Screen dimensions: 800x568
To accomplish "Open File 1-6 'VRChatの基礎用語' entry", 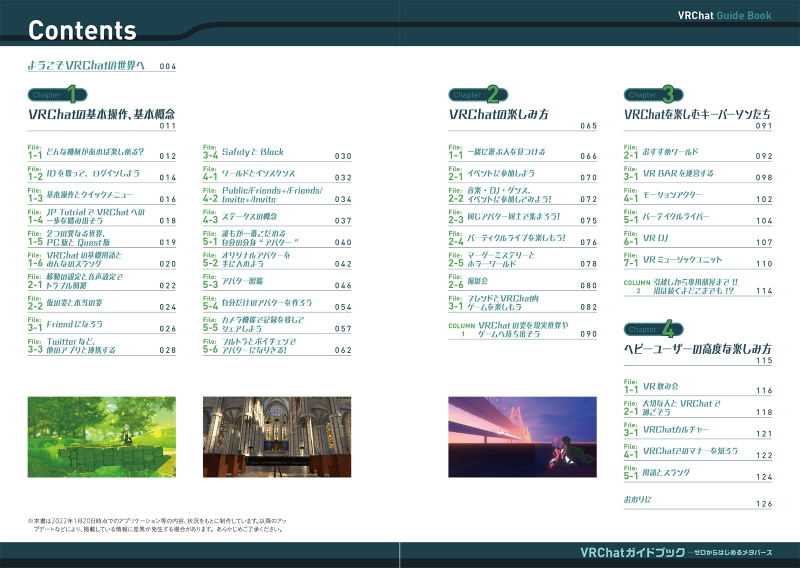I will [x=102, y=259].
